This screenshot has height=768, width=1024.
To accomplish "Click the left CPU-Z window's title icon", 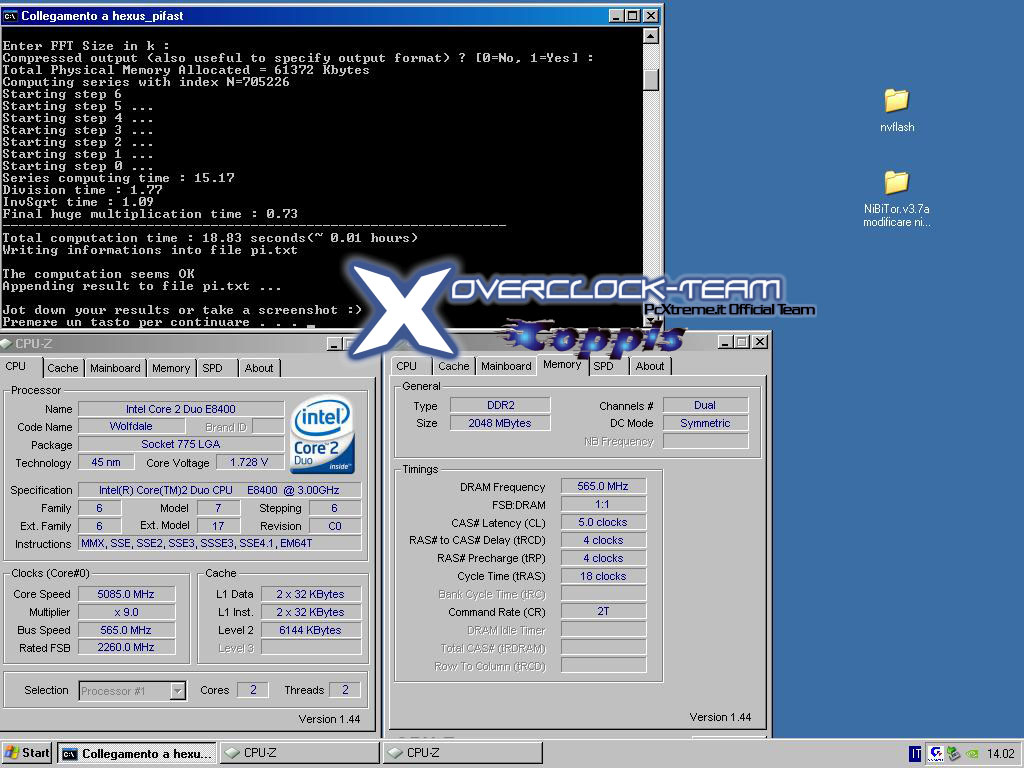I will coord(7,344).
